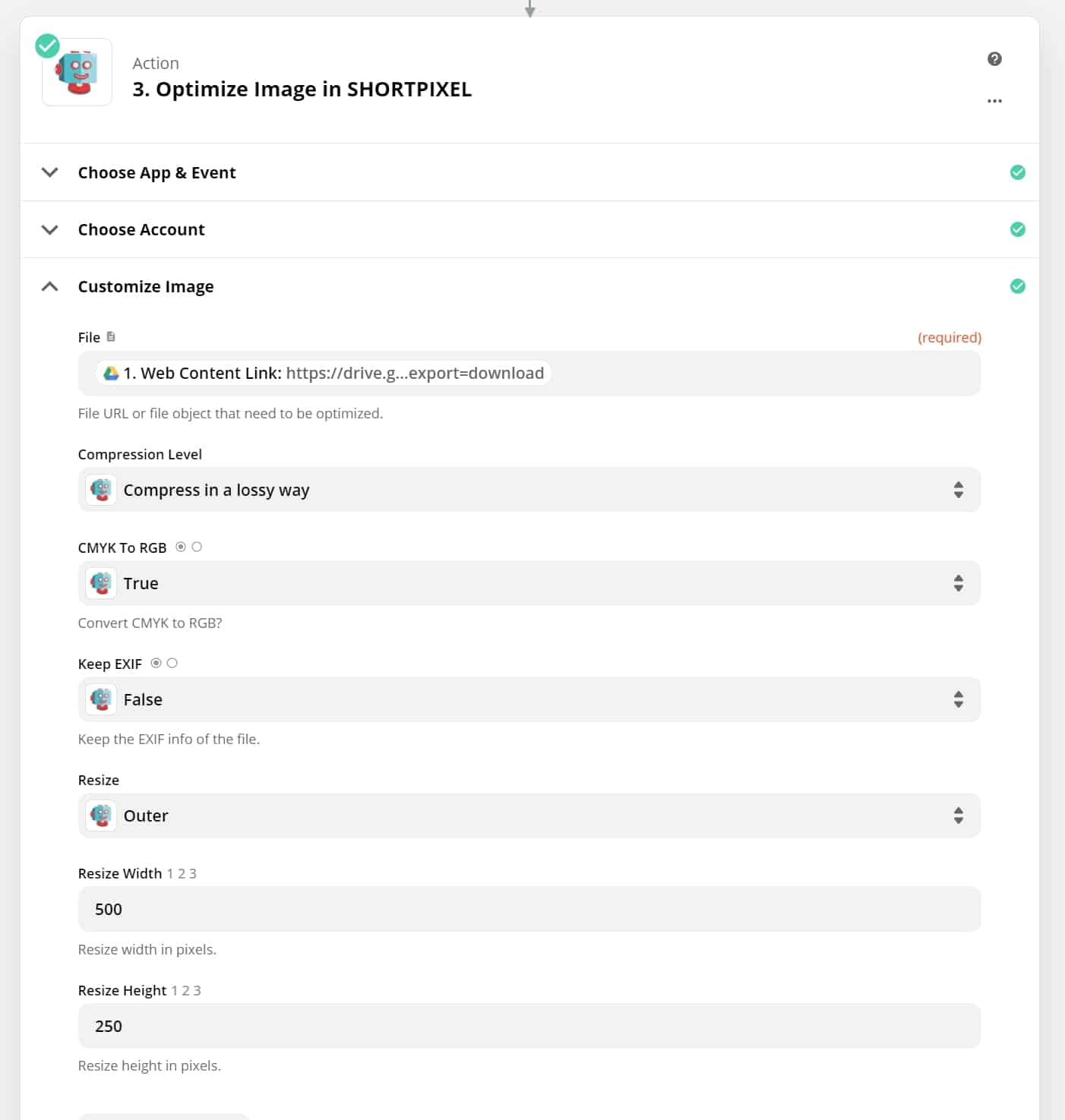
Task: Click the Google Drive icon in File field
Action: coord(112,374)
